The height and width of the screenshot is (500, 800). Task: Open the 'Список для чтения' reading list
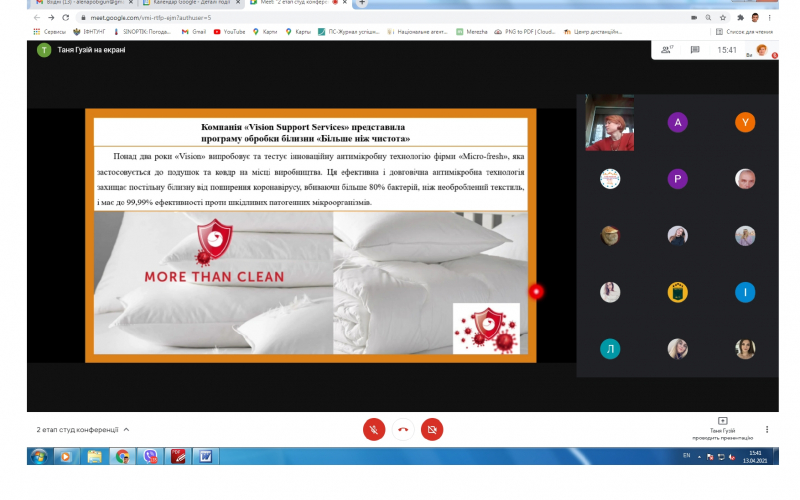tap(744, 32)
